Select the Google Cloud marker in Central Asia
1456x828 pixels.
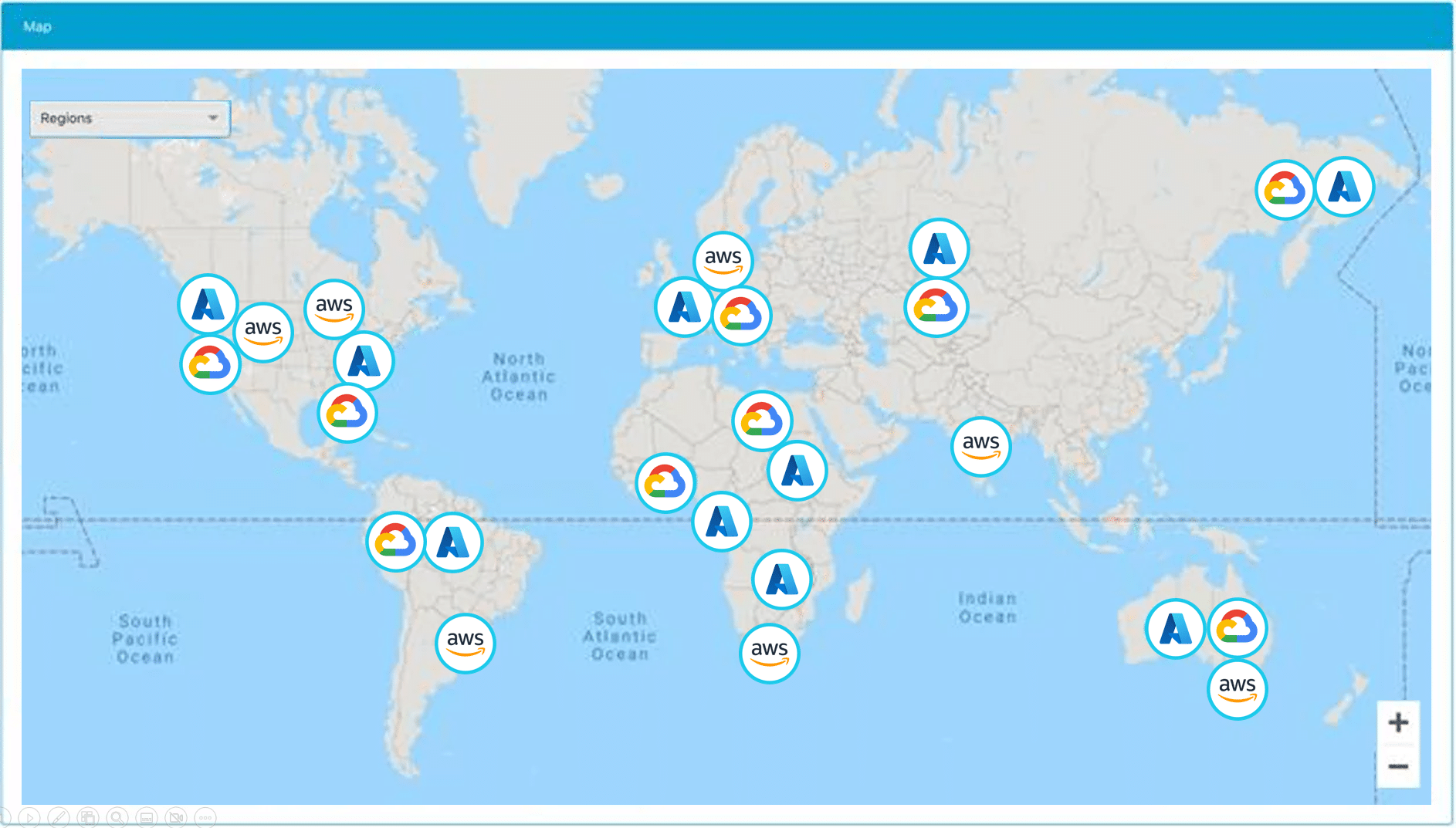pyautogui.click(x=936, y=307)
